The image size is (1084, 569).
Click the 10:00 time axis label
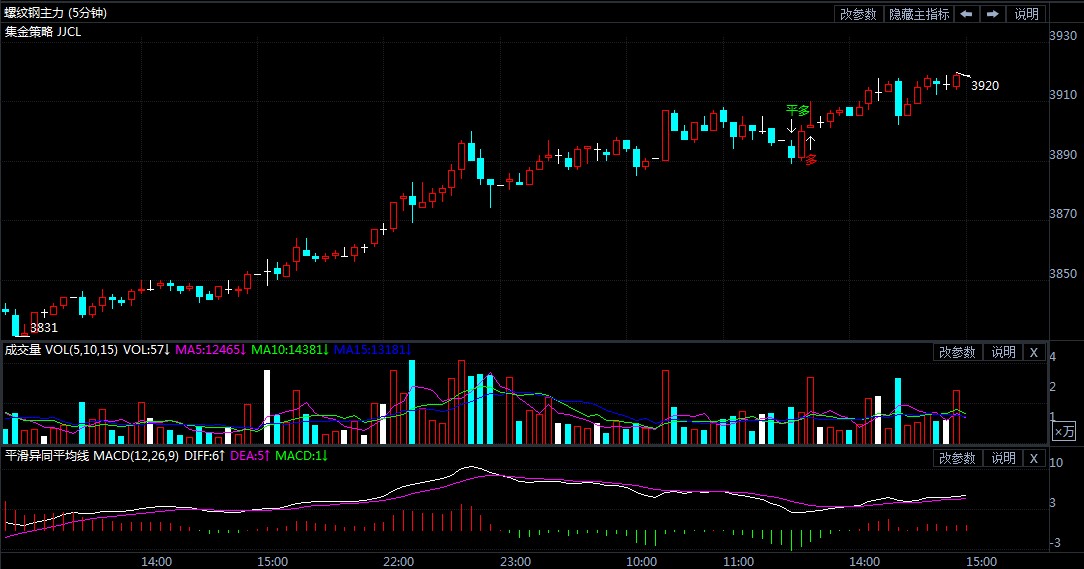pos(641,561)
